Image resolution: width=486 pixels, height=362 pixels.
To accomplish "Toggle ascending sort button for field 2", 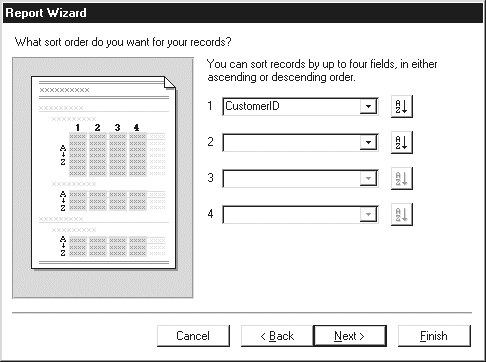I will pyautogui.click(x=402, y=142).
